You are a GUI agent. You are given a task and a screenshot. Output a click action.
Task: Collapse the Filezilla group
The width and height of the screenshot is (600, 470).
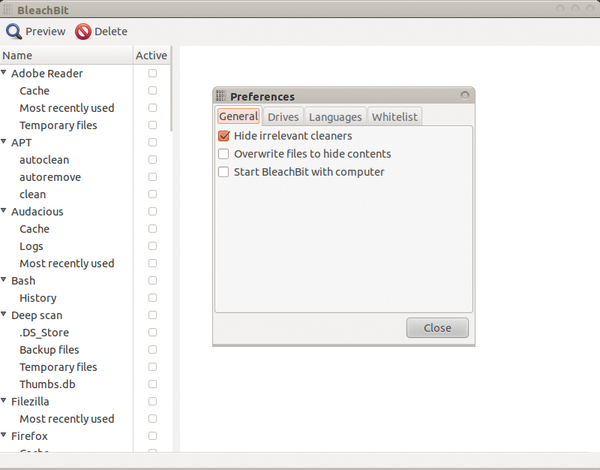point(4,401)
